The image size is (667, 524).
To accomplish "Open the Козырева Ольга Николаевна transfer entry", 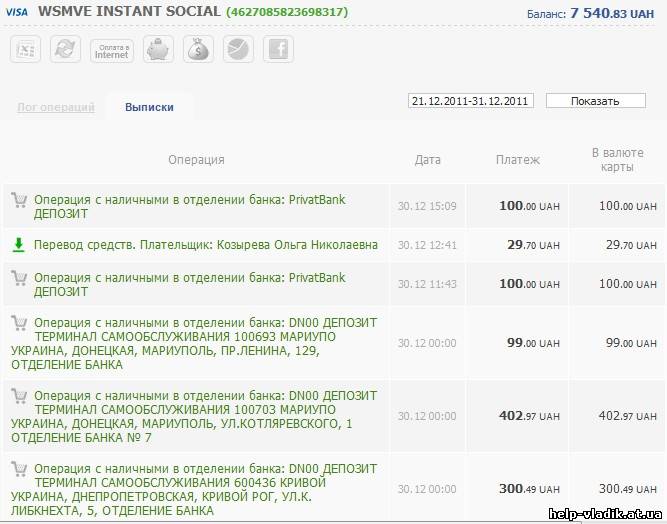I will 205,245.
